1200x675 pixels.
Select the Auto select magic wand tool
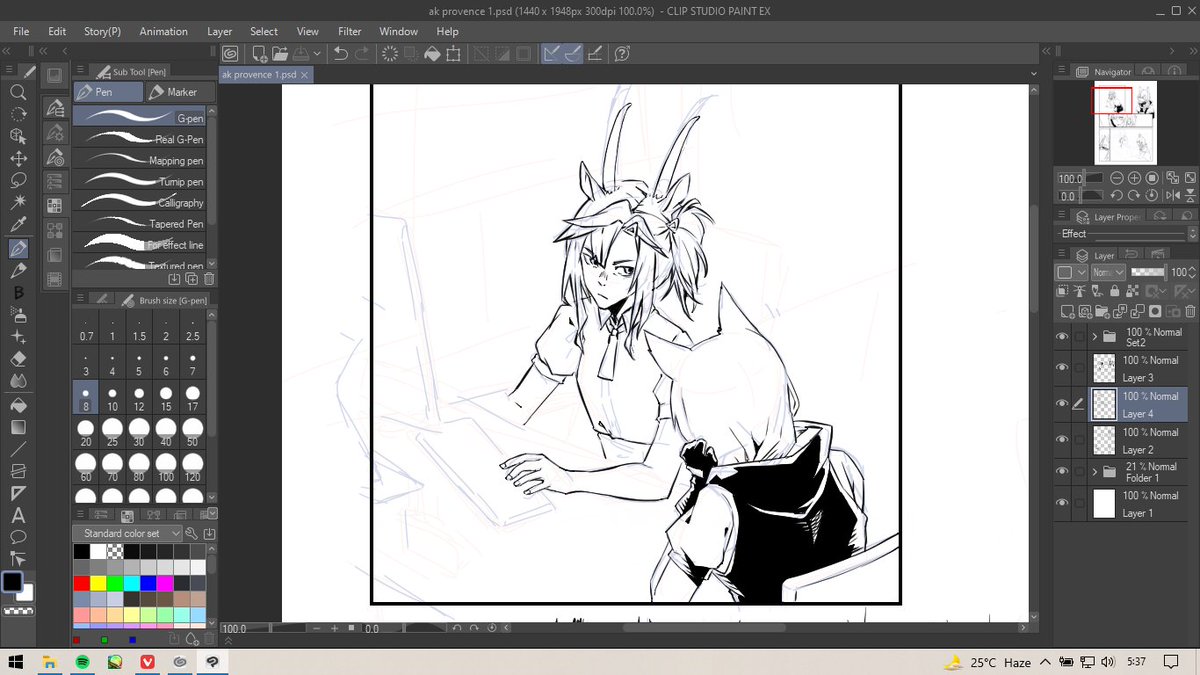point(18,203)
